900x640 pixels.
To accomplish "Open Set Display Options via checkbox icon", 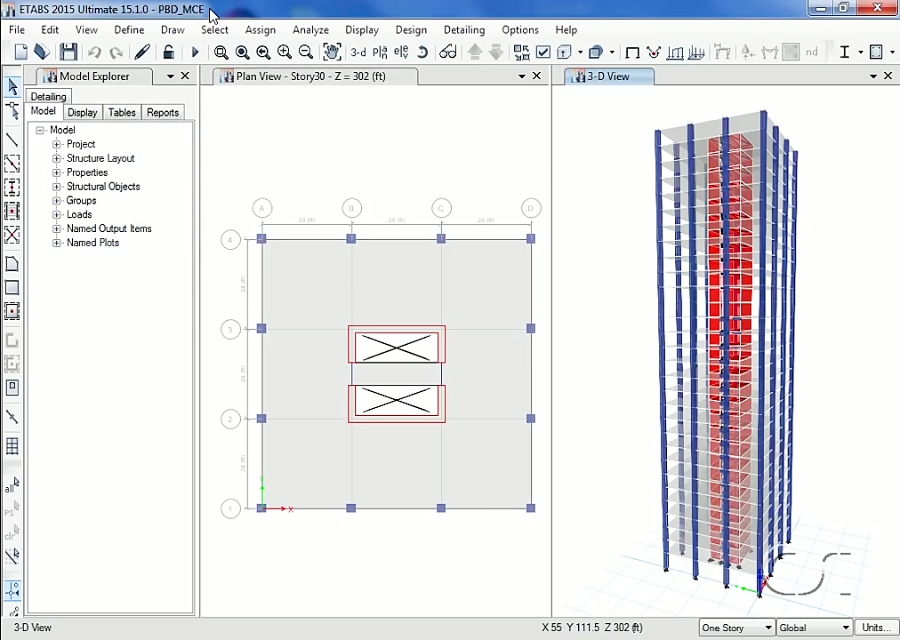I will point(542,52).
